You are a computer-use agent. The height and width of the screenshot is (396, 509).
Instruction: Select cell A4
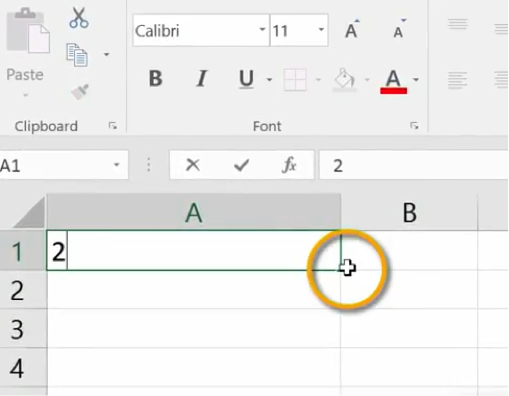point(194,368)
